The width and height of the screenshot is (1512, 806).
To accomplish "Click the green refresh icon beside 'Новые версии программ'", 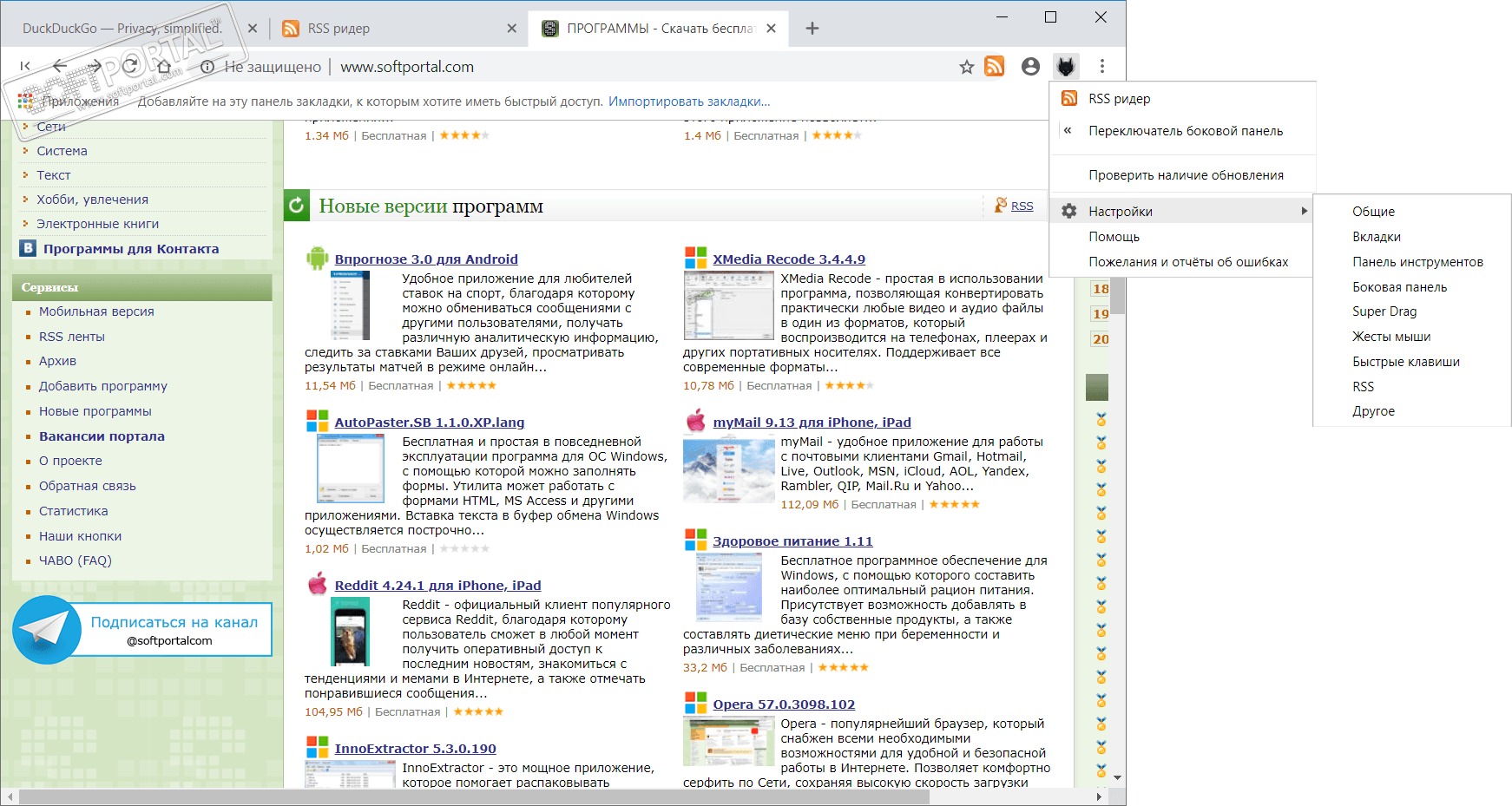I will (297, 206).
